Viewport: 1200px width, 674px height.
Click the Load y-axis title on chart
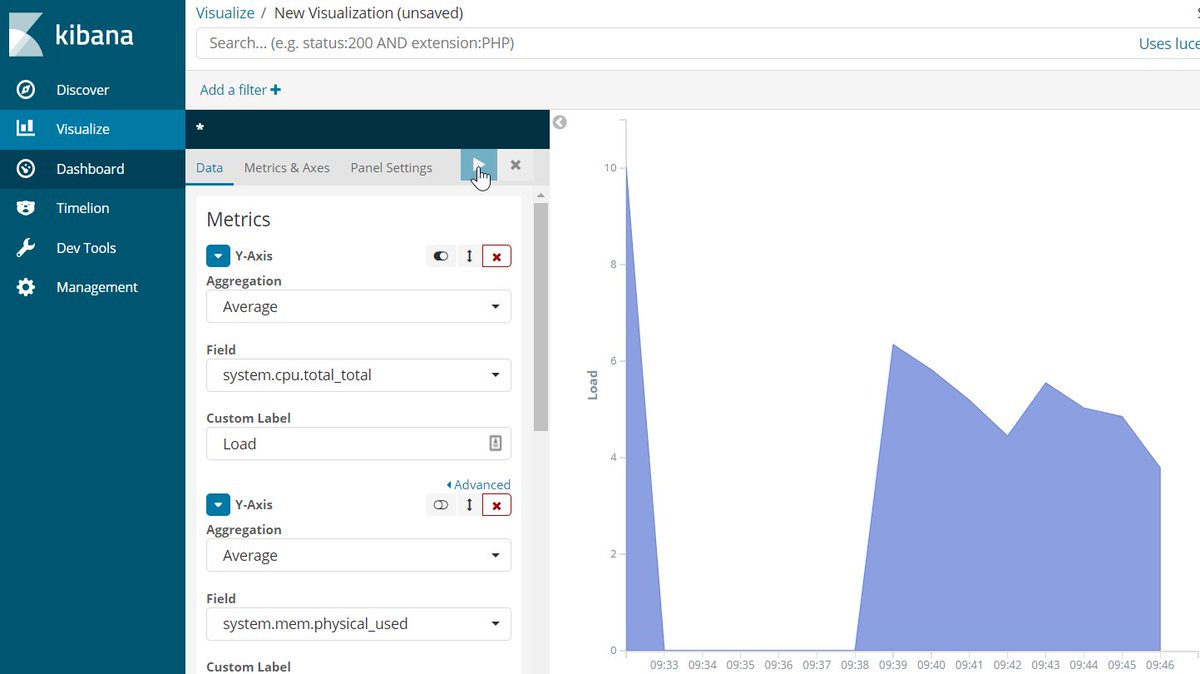pyautogui.click(x=592, y=385)
